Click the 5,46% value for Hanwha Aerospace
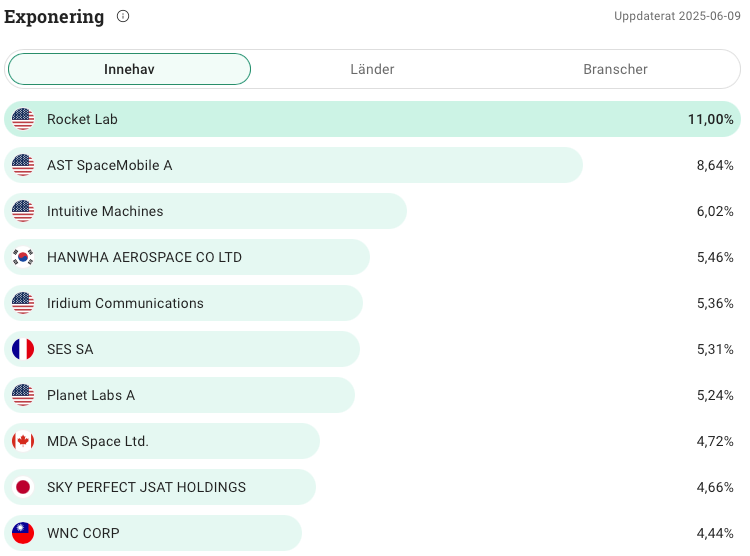The height and width of the screenshot is (556, 750). pyautogui.click(x=715, y=257)
